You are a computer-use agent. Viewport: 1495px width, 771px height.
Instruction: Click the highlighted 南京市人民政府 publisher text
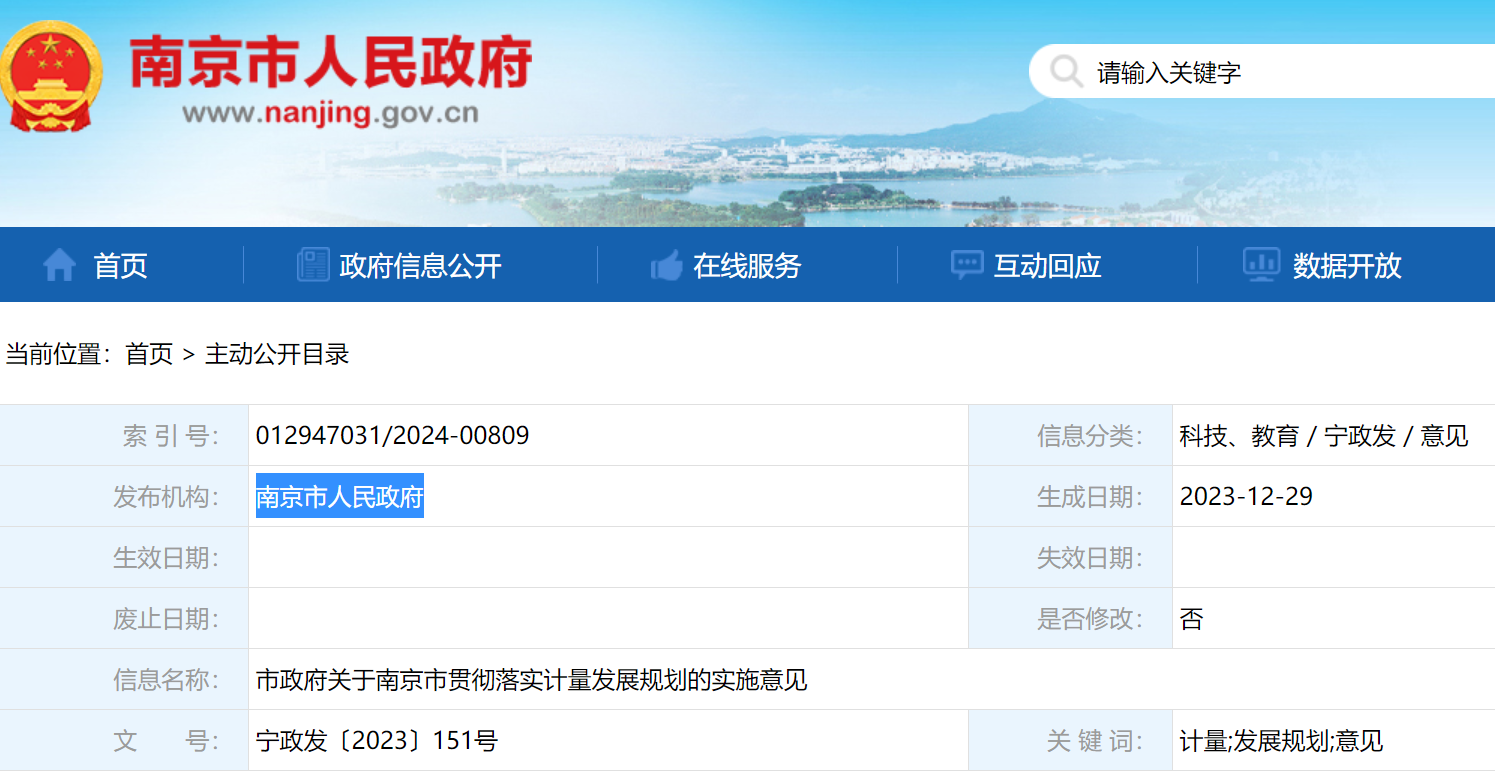tap(340, 496)
